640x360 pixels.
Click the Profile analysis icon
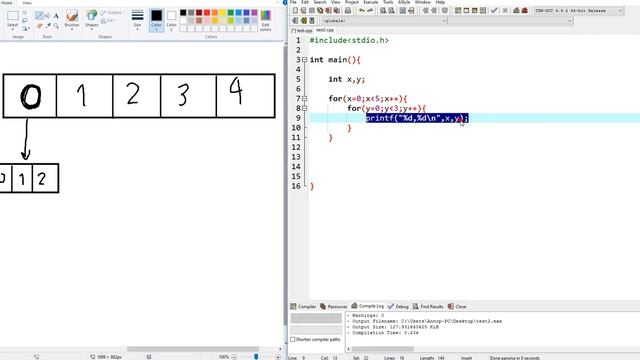(516, 11)
